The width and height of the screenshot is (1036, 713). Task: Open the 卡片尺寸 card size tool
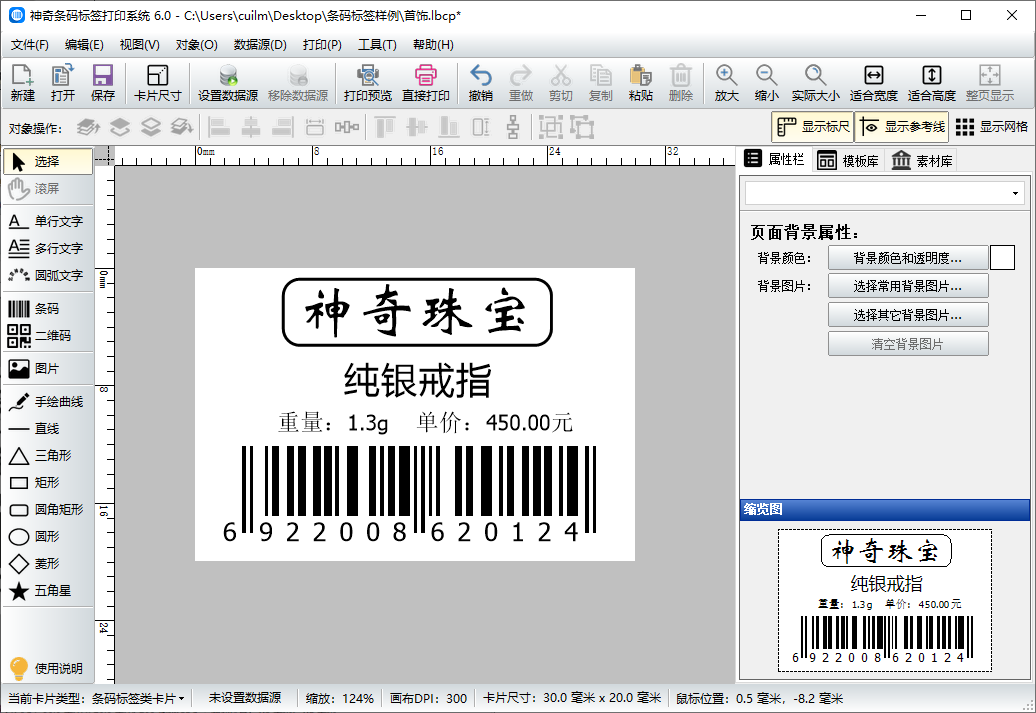pyautogui.click(x=157, y=83)
